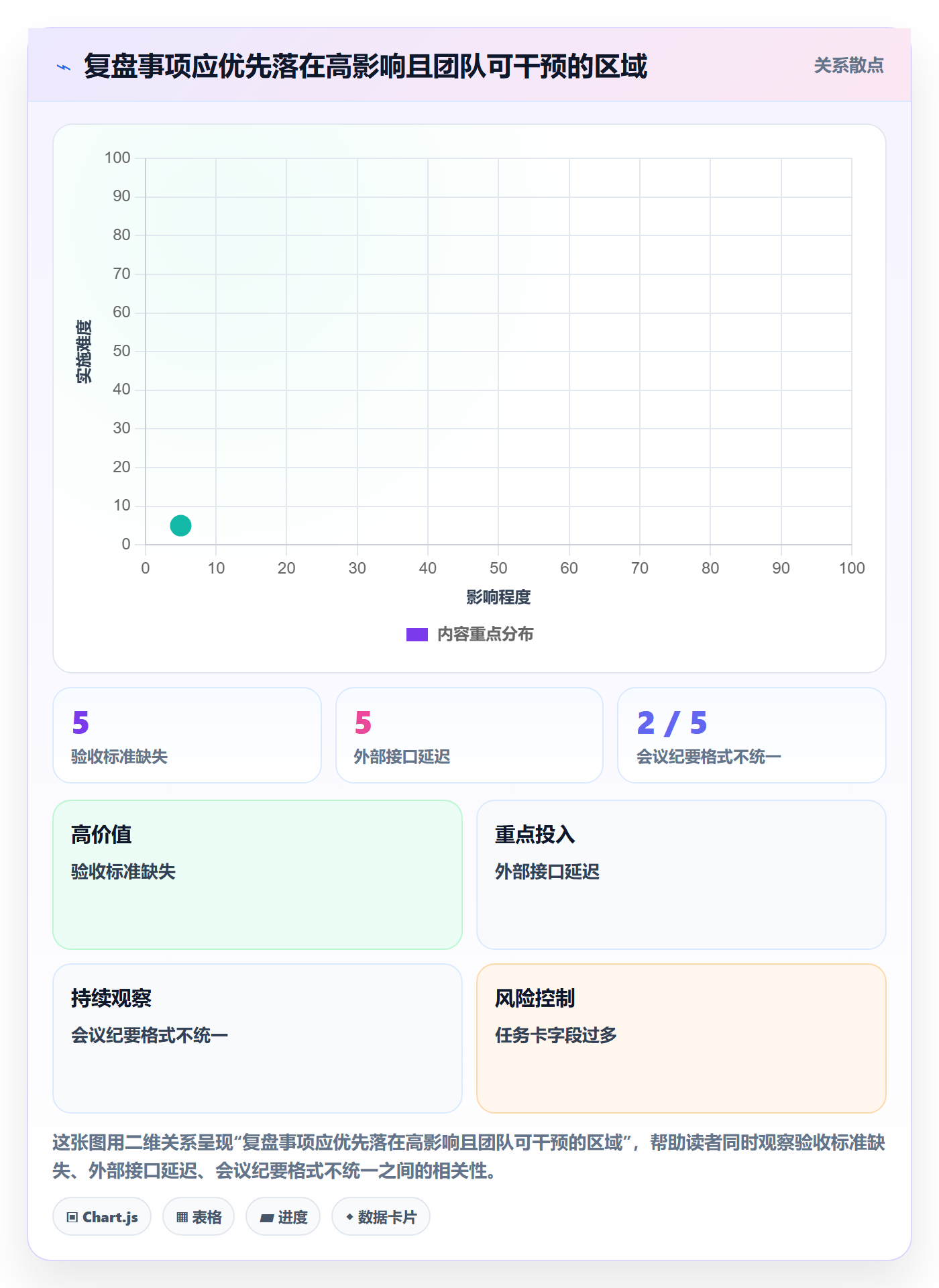
Task: Select the 会议纪要格式不统一 stat card showing 2 / 5
Action: 752,735
